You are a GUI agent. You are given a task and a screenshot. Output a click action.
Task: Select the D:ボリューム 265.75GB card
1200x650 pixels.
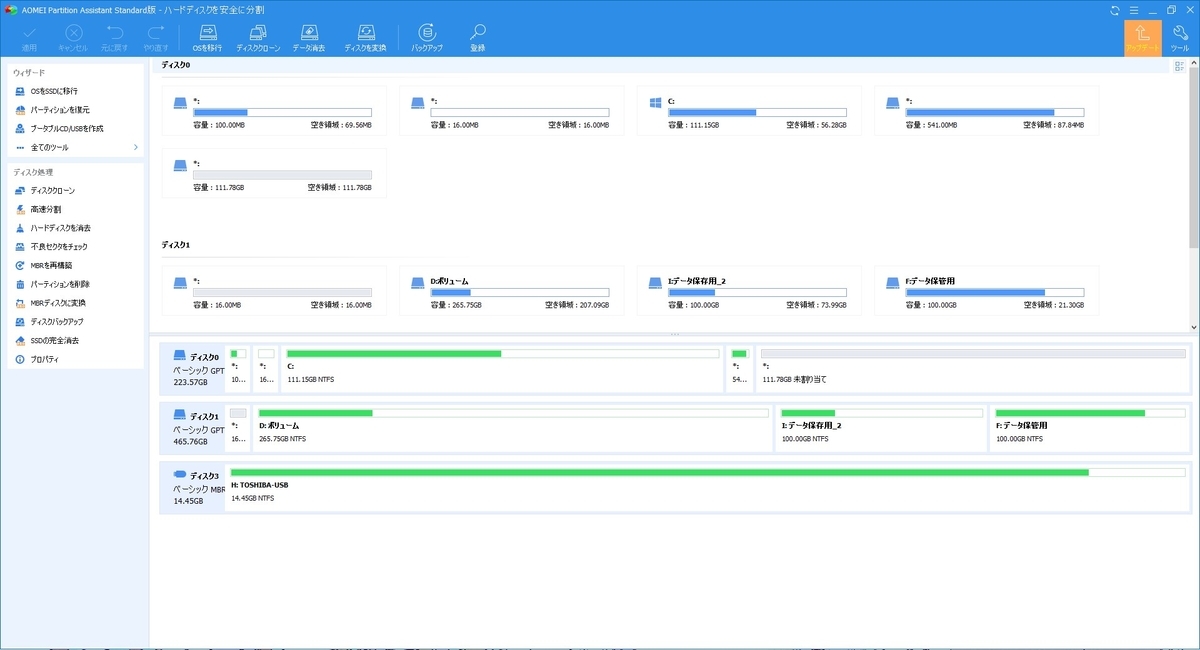click(511, 291)
